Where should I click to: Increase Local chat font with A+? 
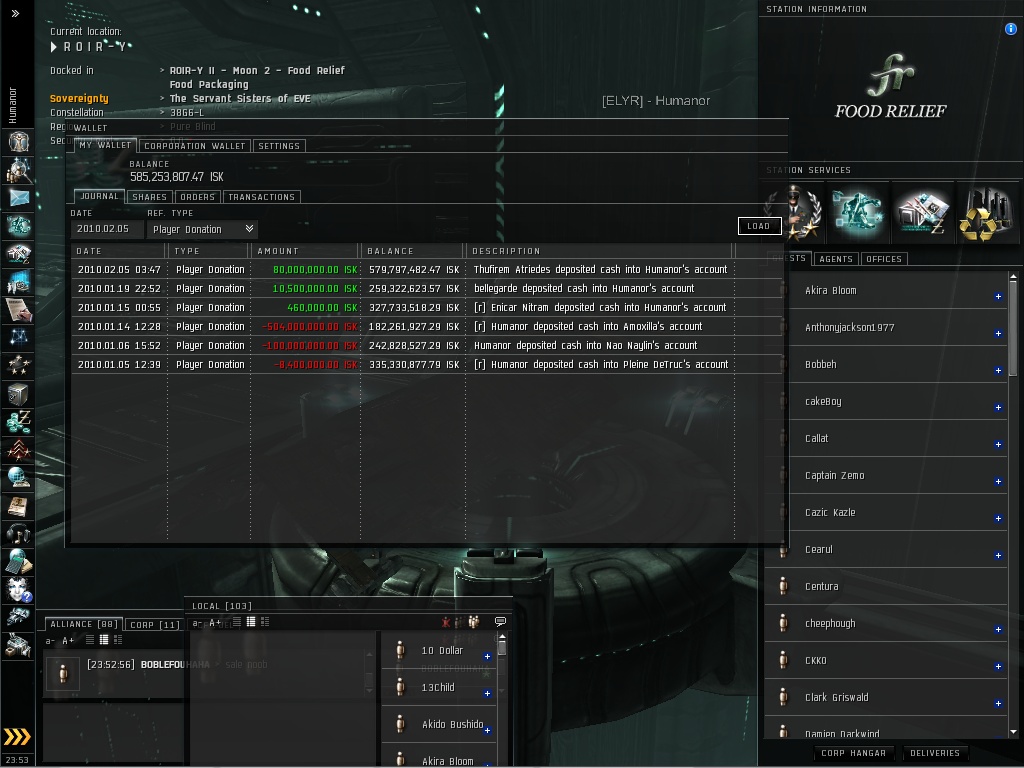click(x=215, y=622)
